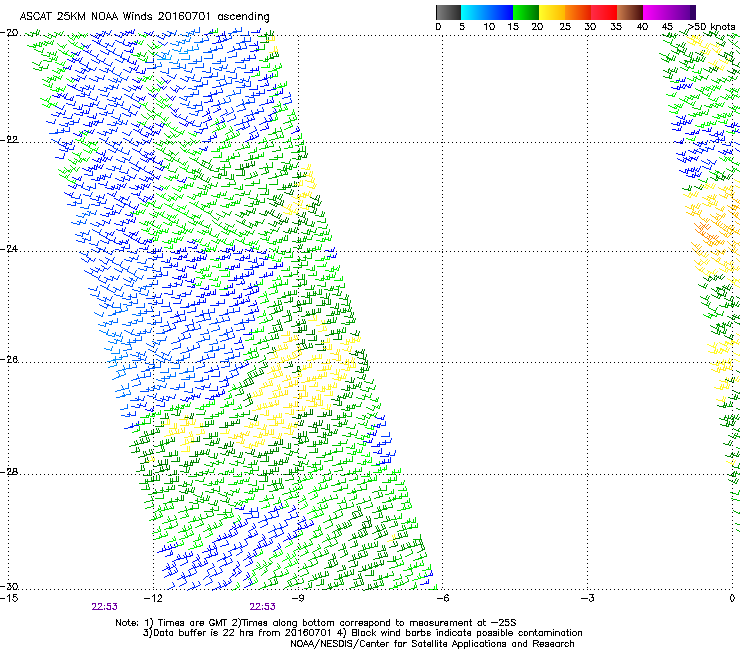Select the green 15-20 knots legend color

click(526, 12)
